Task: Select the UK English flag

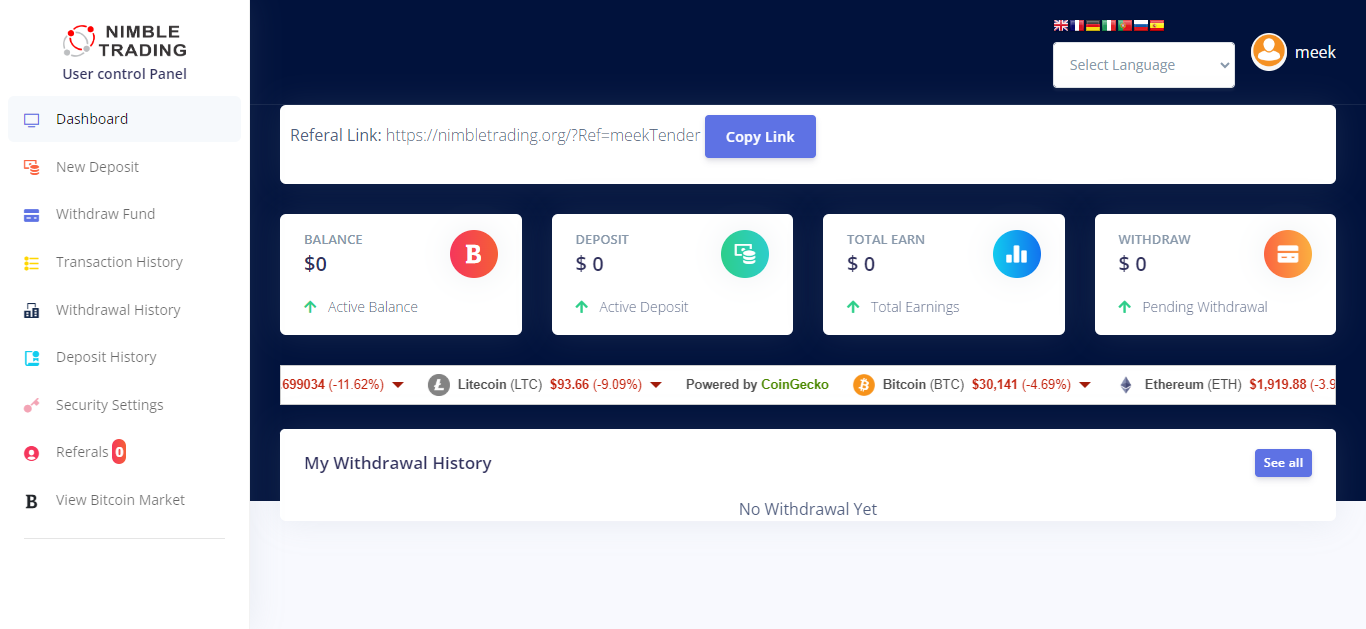Action: pos(1061,26)
